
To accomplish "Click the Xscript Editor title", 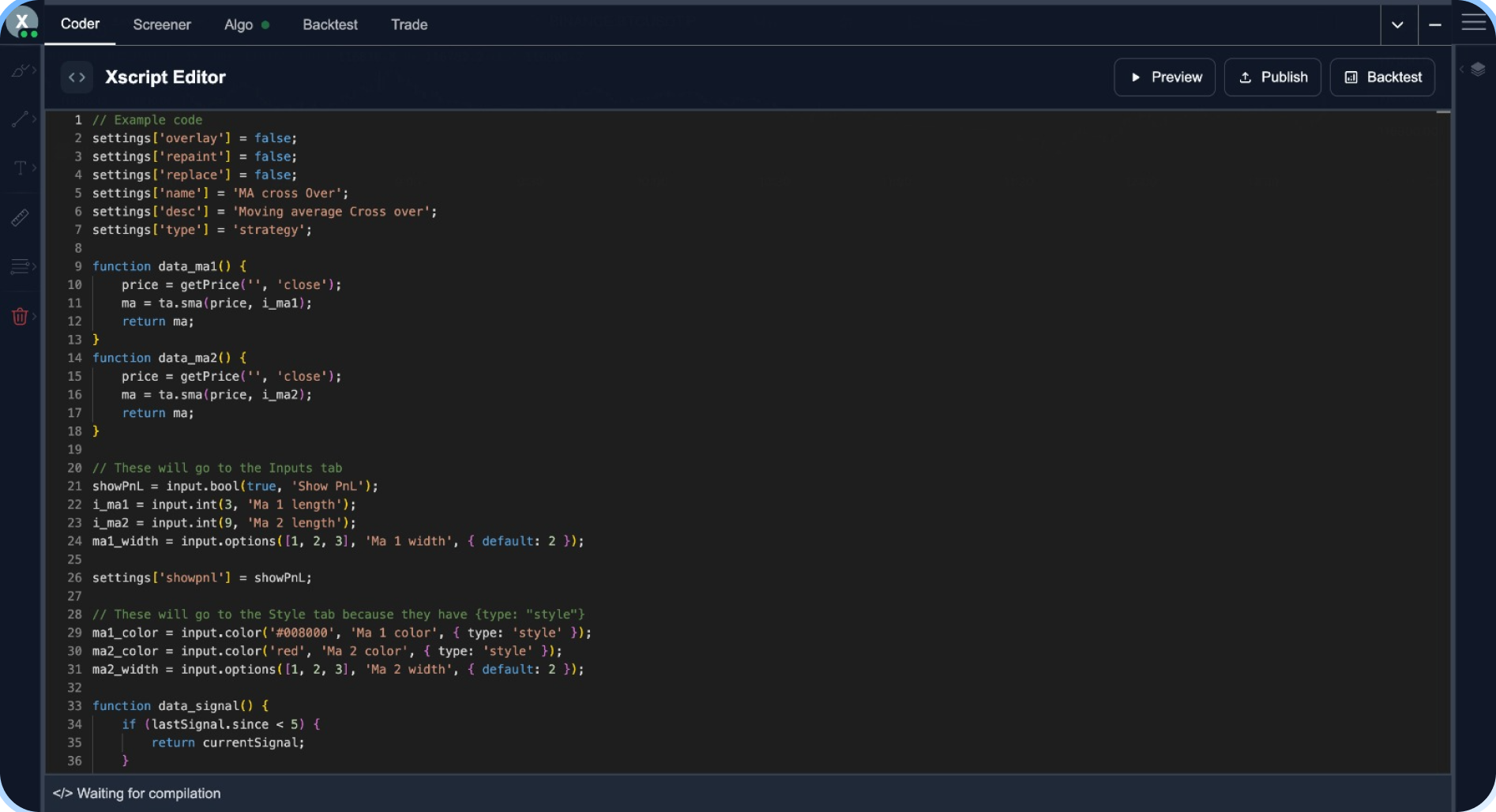I will [165, 77].
